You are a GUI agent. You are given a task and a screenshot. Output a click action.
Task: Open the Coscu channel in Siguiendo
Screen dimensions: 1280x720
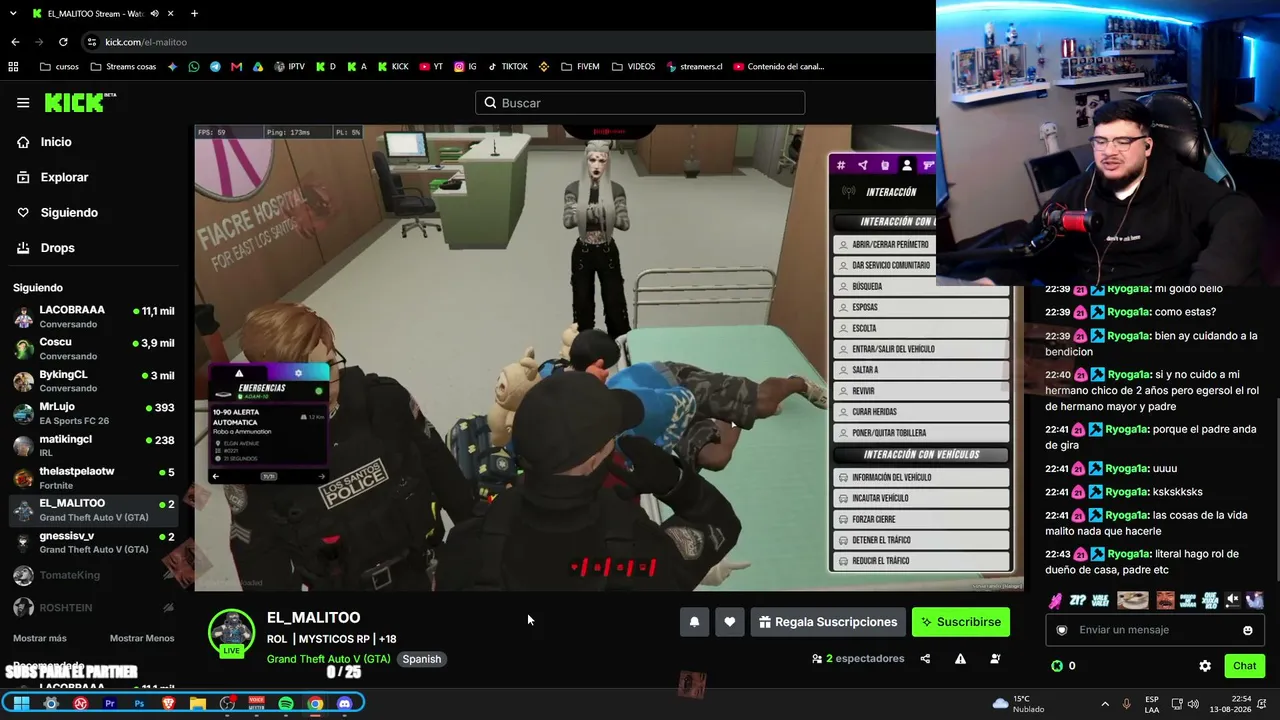pyautogui.click(x=94, y=349)
